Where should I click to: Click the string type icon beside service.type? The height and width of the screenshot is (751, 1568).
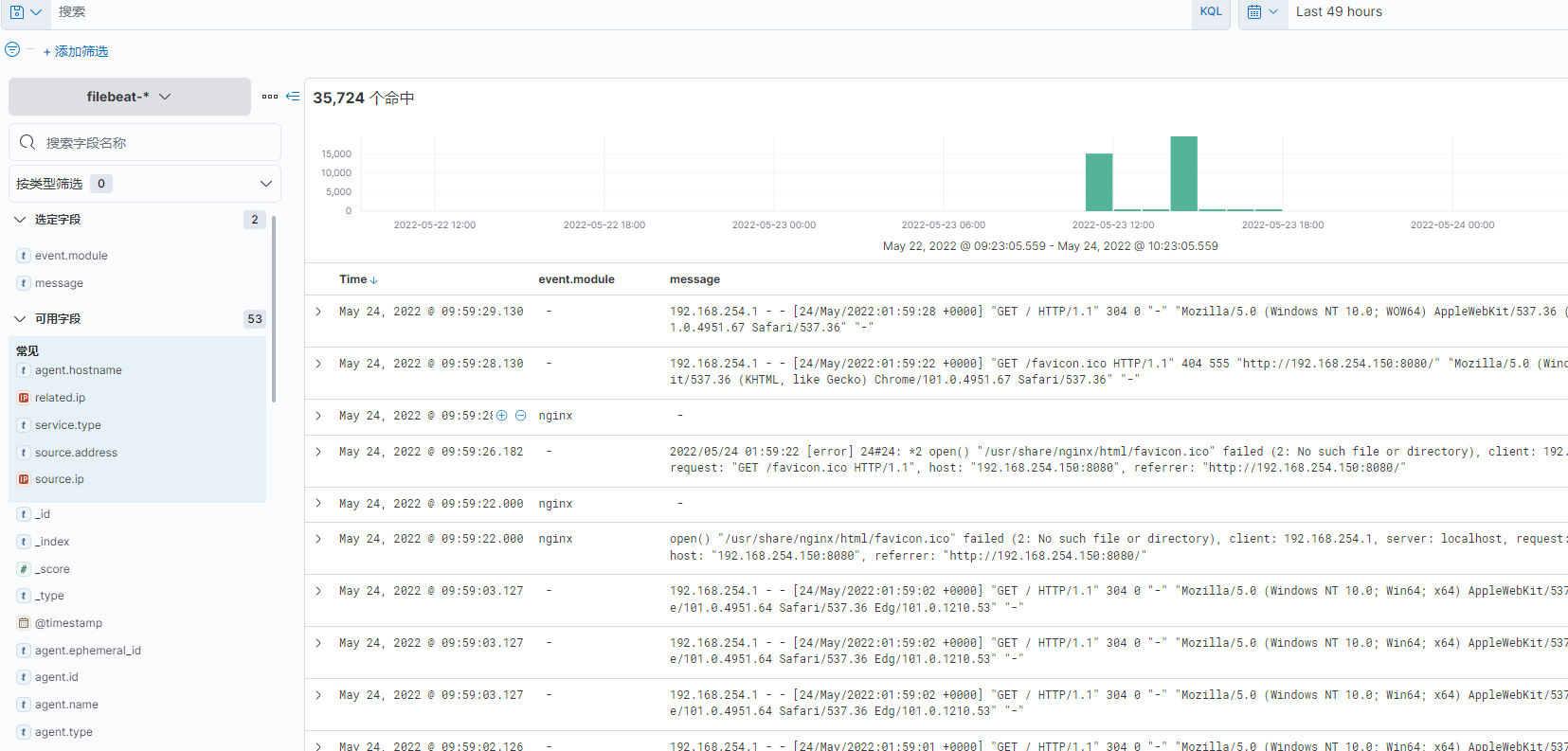pos(24,425)
